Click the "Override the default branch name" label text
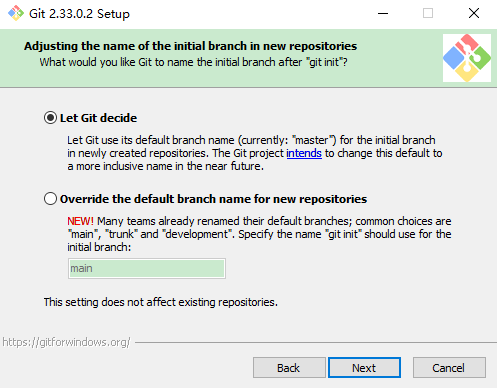The image size is (497, 388). [213, 199]
